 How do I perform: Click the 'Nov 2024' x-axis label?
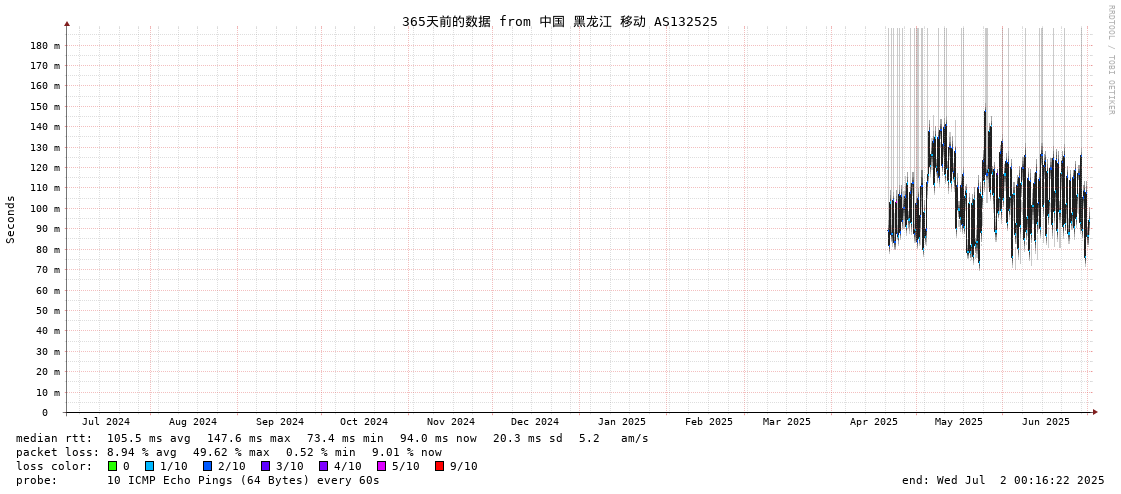point(451,422)
